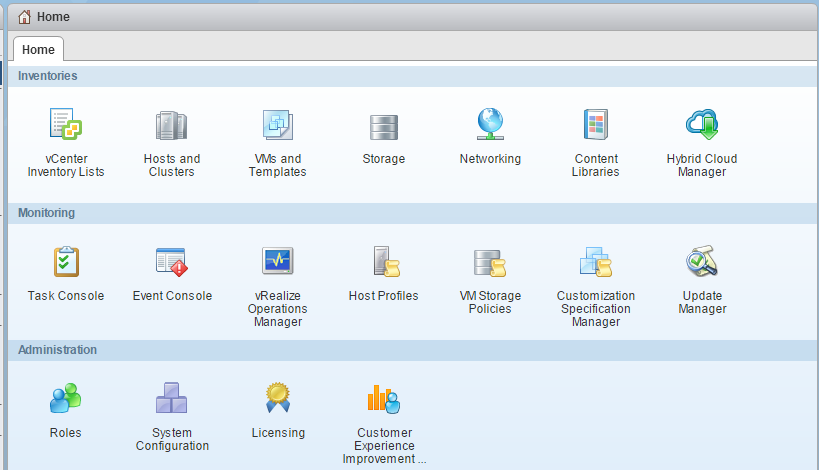The width and height of the screenshot is (819, 470).
Task: Open vCenter Inventory Lists icon
Action: pos(66,125)
